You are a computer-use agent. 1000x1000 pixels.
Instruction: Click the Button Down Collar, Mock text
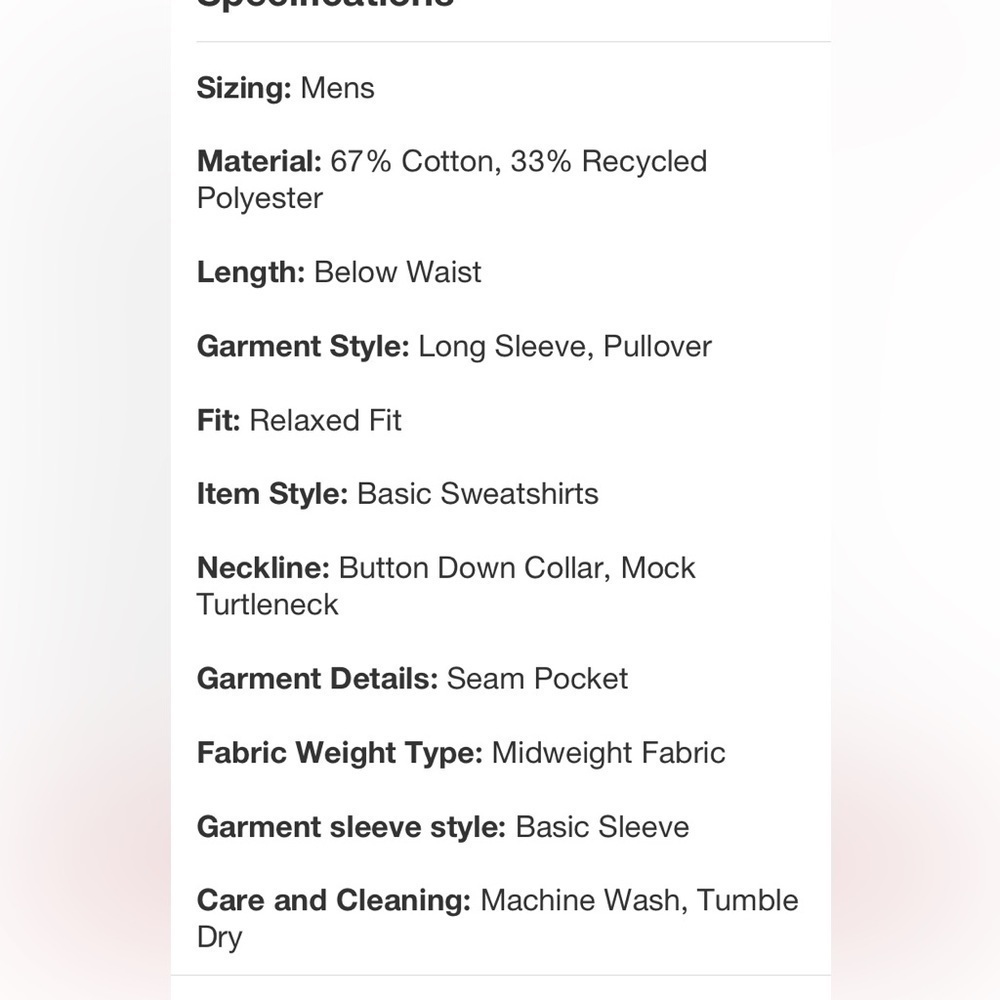(517, 568)
